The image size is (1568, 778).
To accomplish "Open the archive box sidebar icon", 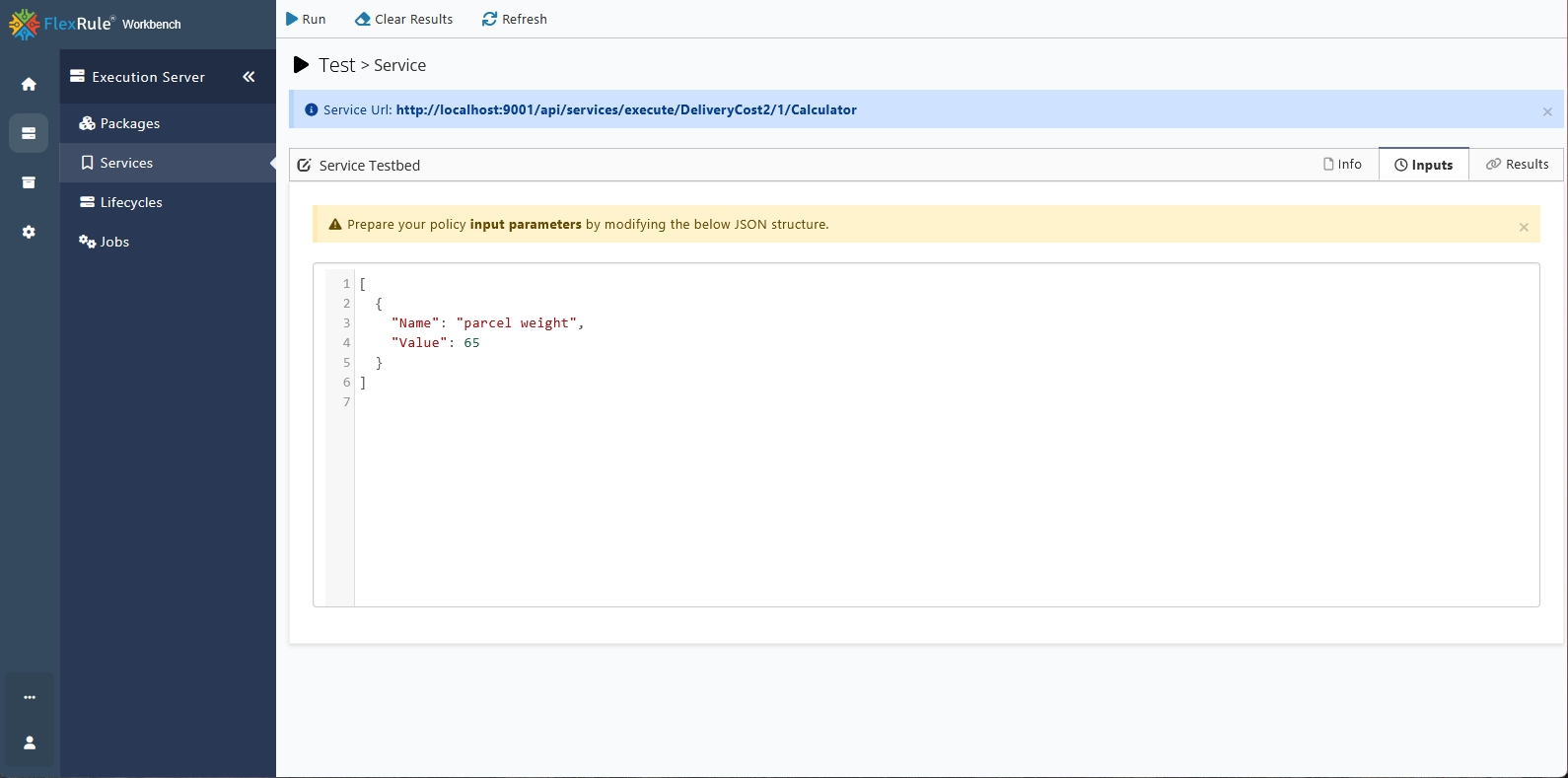I will point(29,182).
